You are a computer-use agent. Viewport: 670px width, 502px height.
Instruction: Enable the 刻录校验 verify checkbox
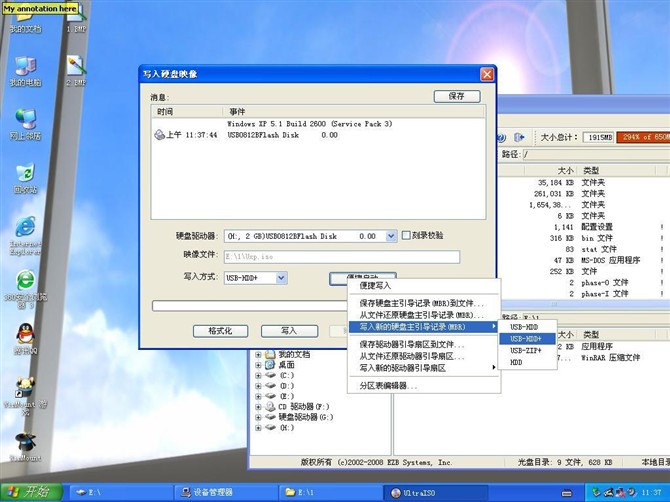[406, 236]
